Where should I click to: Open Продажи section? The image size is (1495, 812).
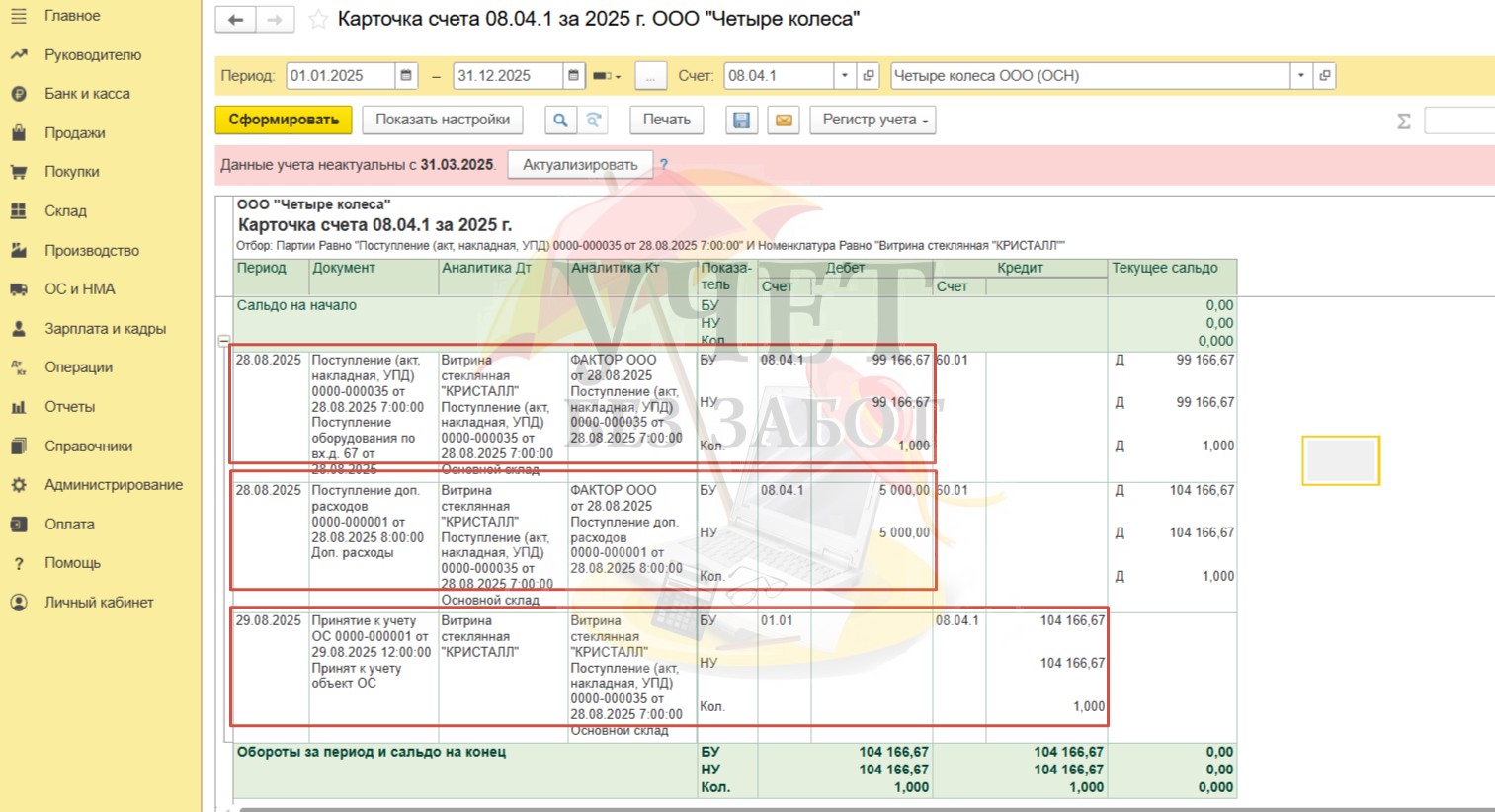pyautogui.click(x=74, y=133)
